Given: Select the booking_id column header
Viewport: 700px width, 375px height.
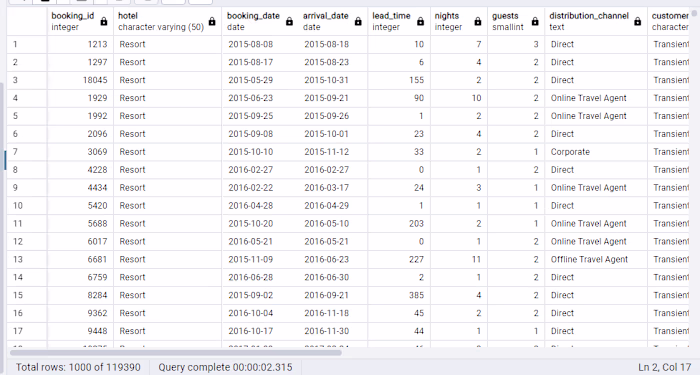Looking at the screenshot, I should point(80,21).
